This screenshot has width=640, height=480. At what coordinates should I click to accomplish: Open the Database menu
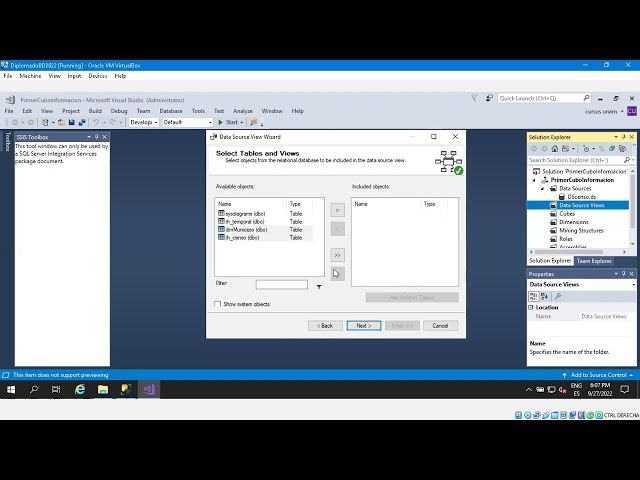pos(171,111)
